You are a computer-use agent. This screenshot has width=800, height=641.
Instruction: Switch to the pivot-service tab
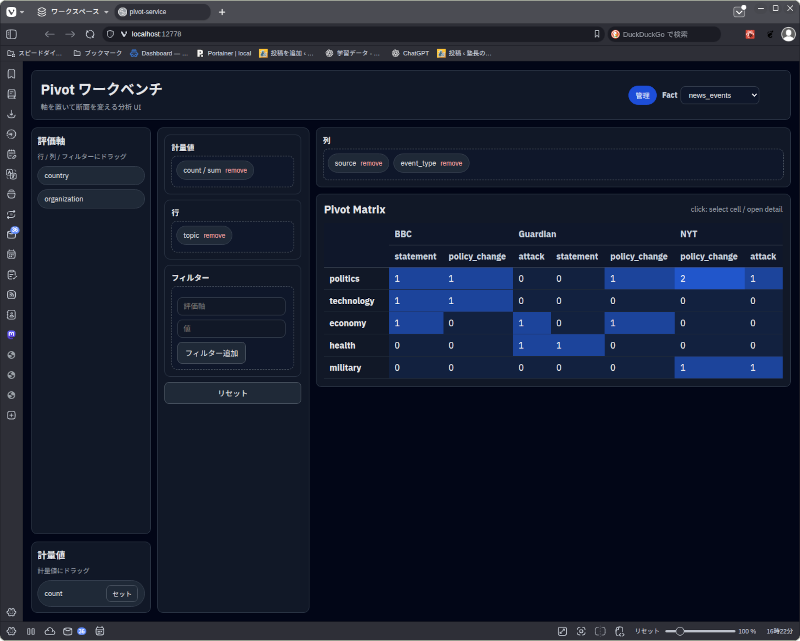coord(160,12)
